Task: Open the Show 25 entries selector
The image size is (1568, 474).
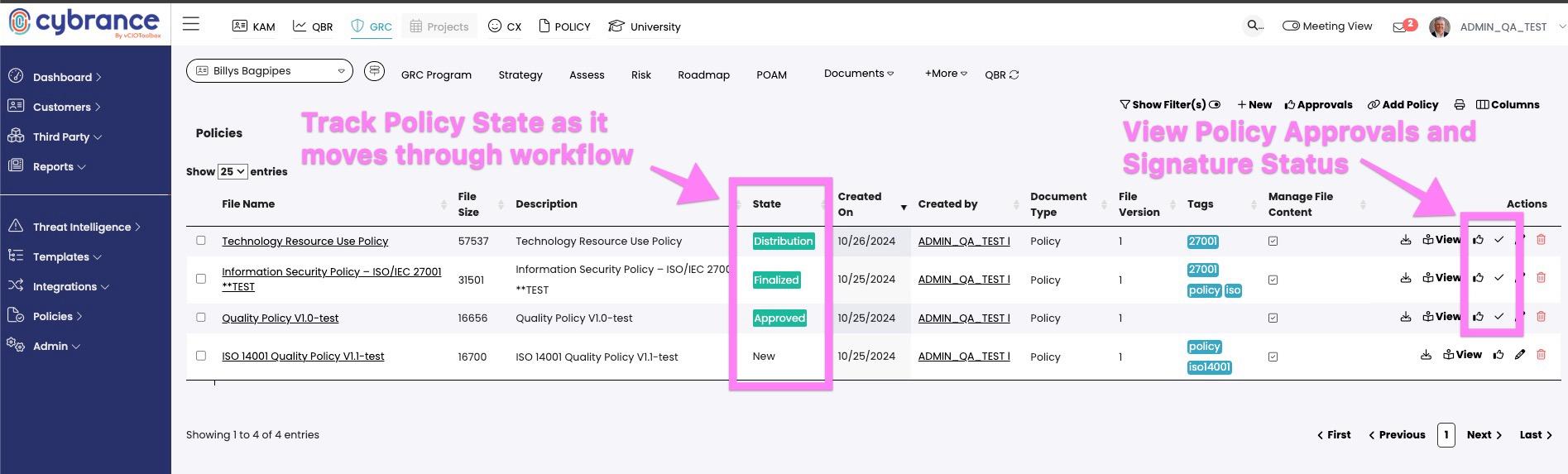Action: [x=233, y=171]
